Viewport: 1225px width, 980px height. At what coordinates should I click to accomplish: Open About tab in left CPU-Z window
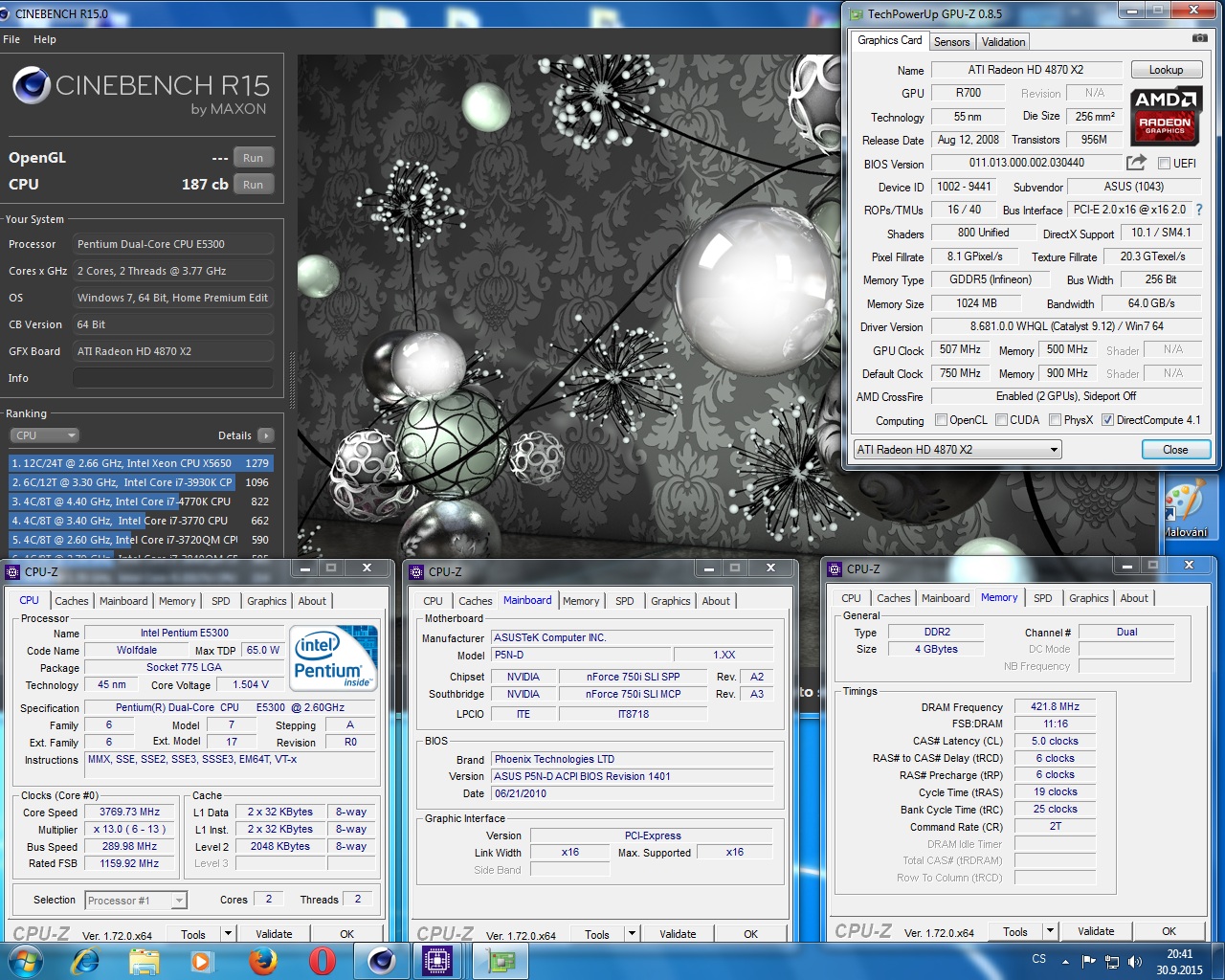click(312, 601)
